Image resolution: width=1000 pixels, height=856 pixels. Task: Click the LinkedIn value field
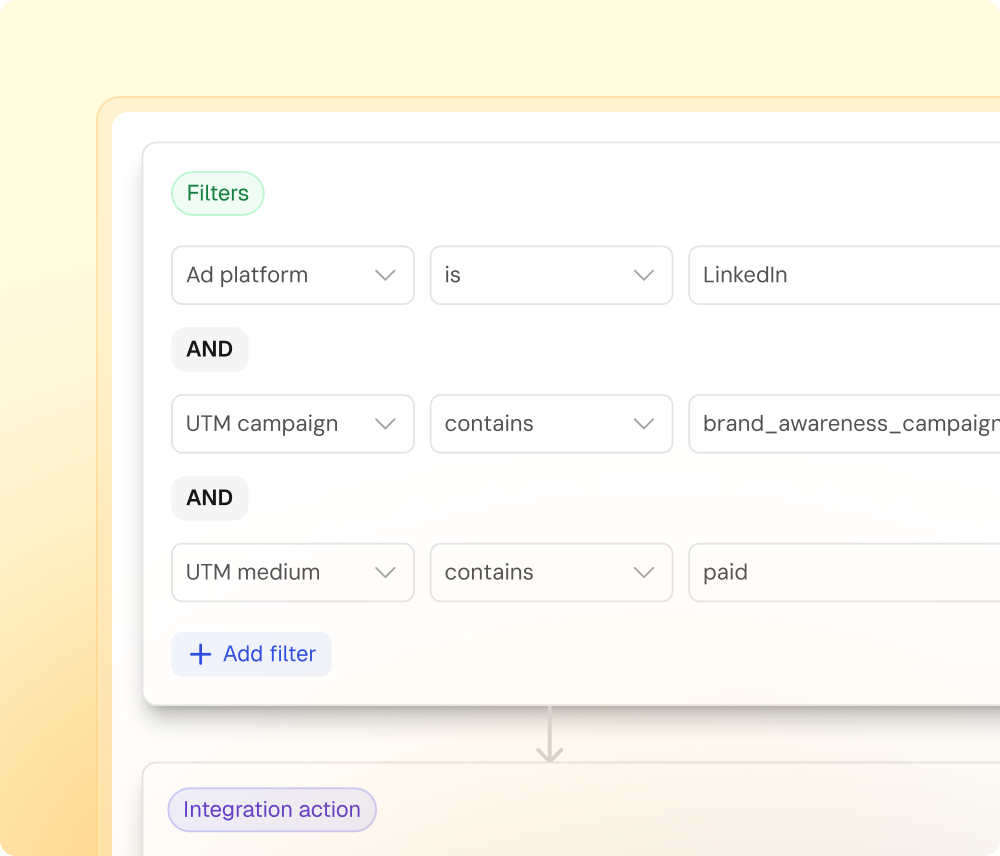coord(844,275)
